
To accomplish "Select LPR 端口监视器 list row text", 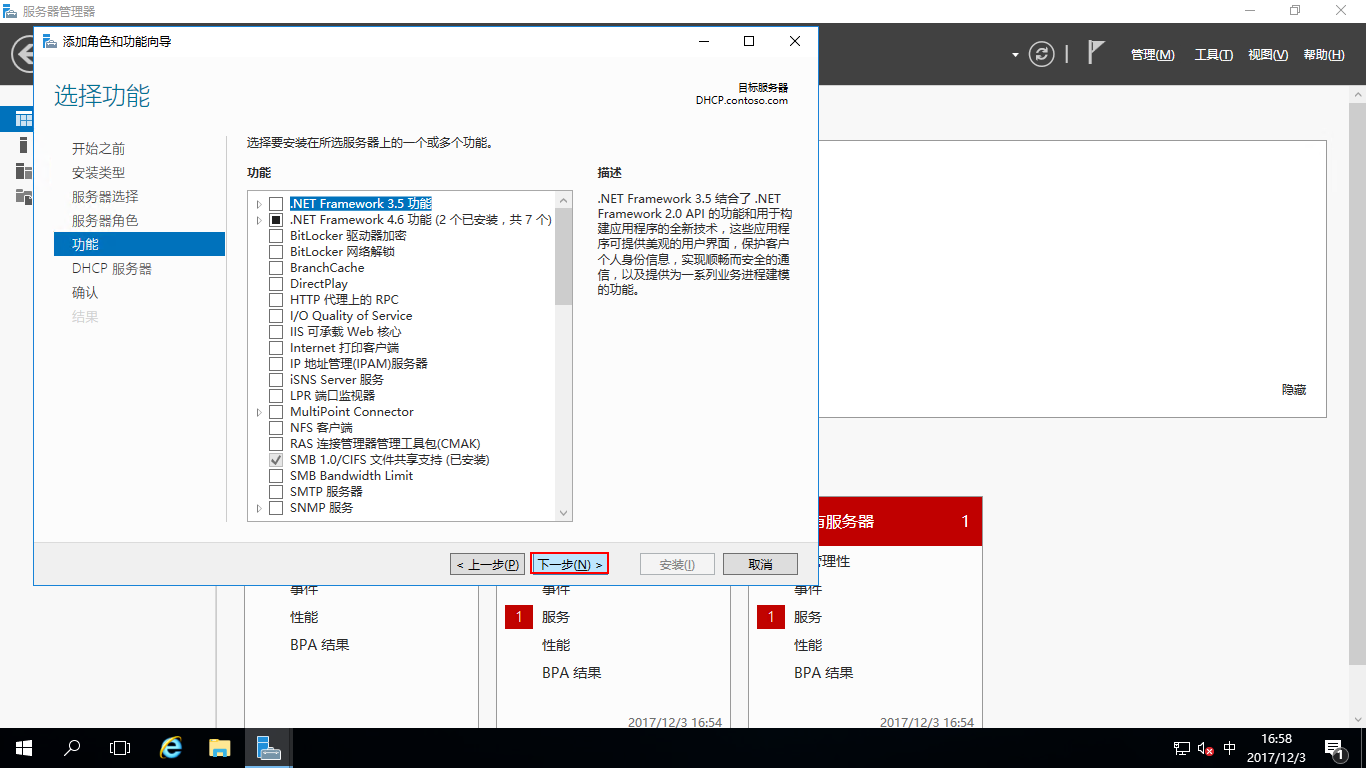I will coord(332,396).
